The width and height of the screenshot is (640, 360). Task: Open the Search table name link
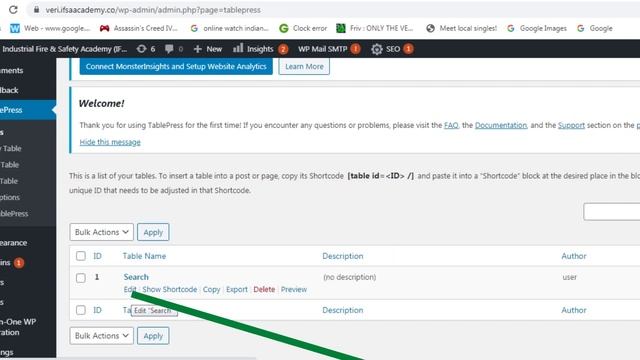(136, 277)
